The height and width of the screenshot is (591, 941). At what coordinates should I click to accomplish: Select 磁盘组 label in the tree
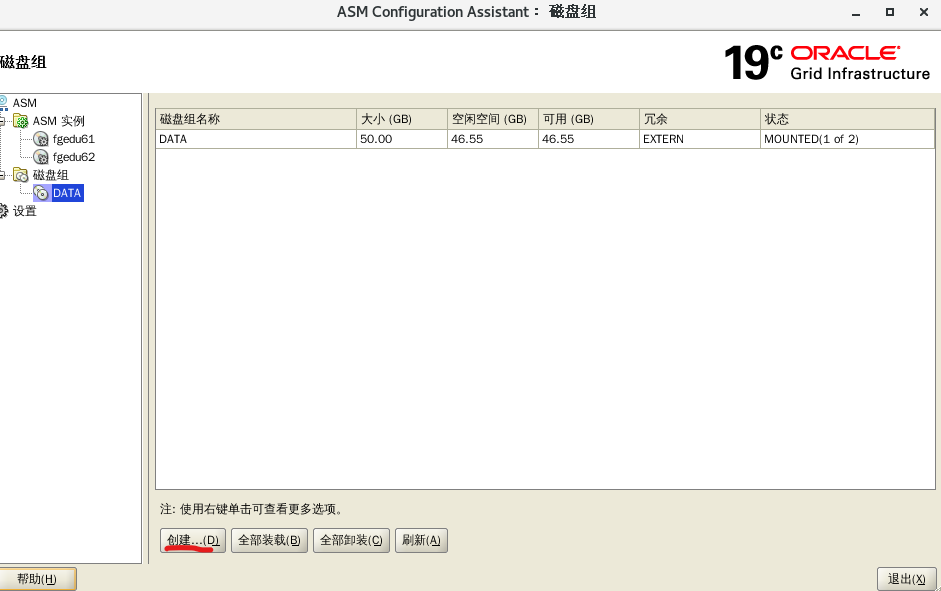click(50, 175)
